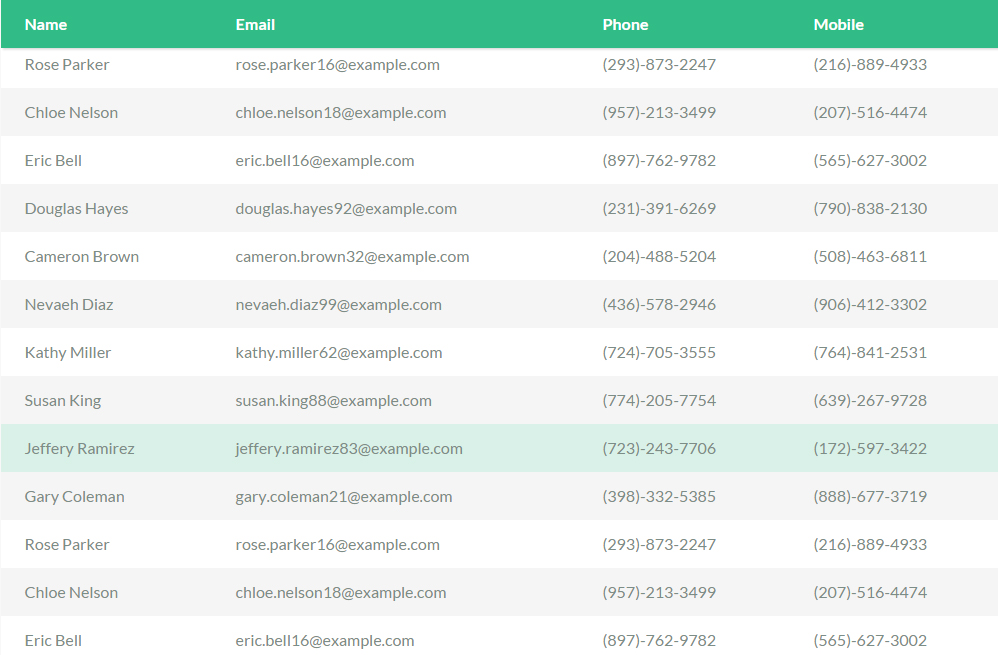Click Douglas Hayes mobile (790)-838-2130

(x=870, y=209)
